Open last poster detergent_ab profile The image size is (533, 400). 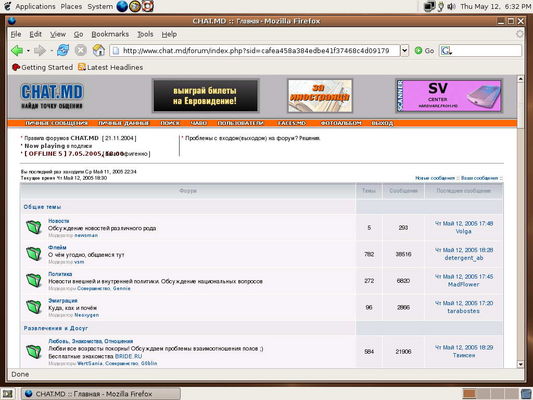[x=464, y=258]
